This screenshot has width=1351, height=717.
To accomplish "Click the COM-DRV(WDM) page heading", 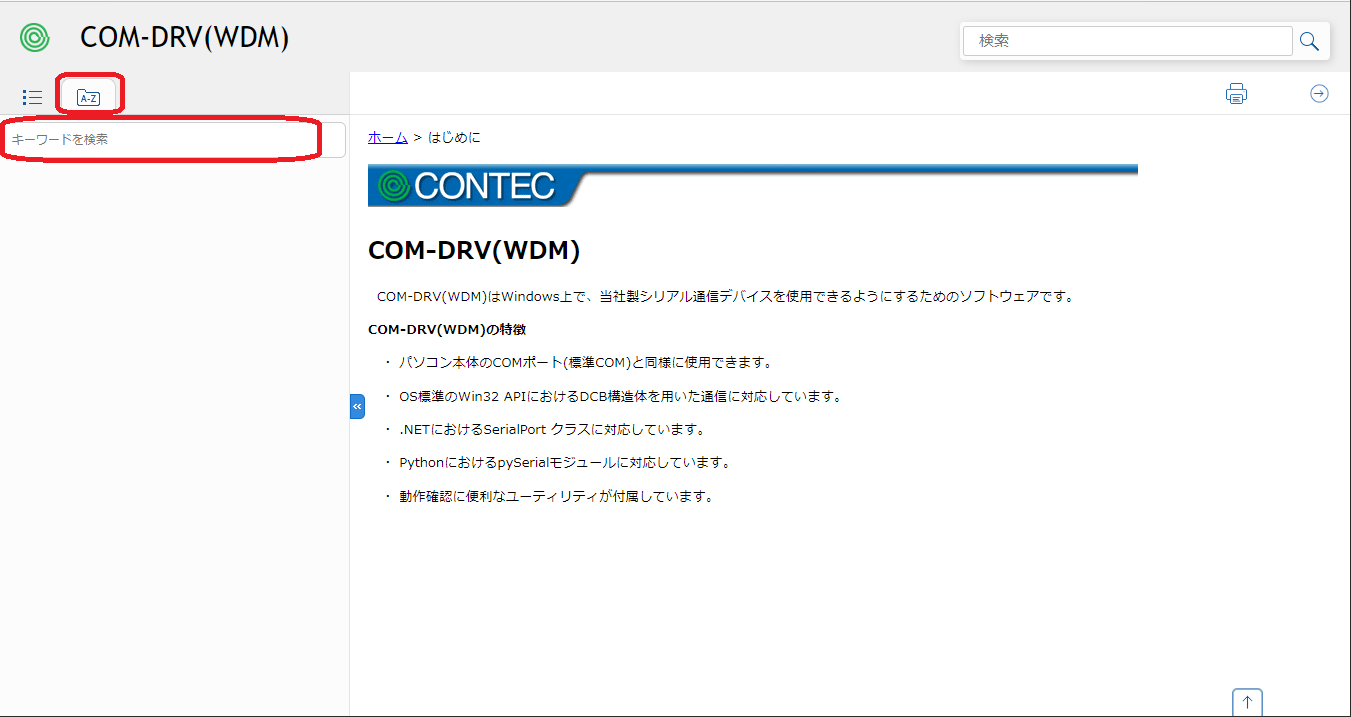I will 474,251.
